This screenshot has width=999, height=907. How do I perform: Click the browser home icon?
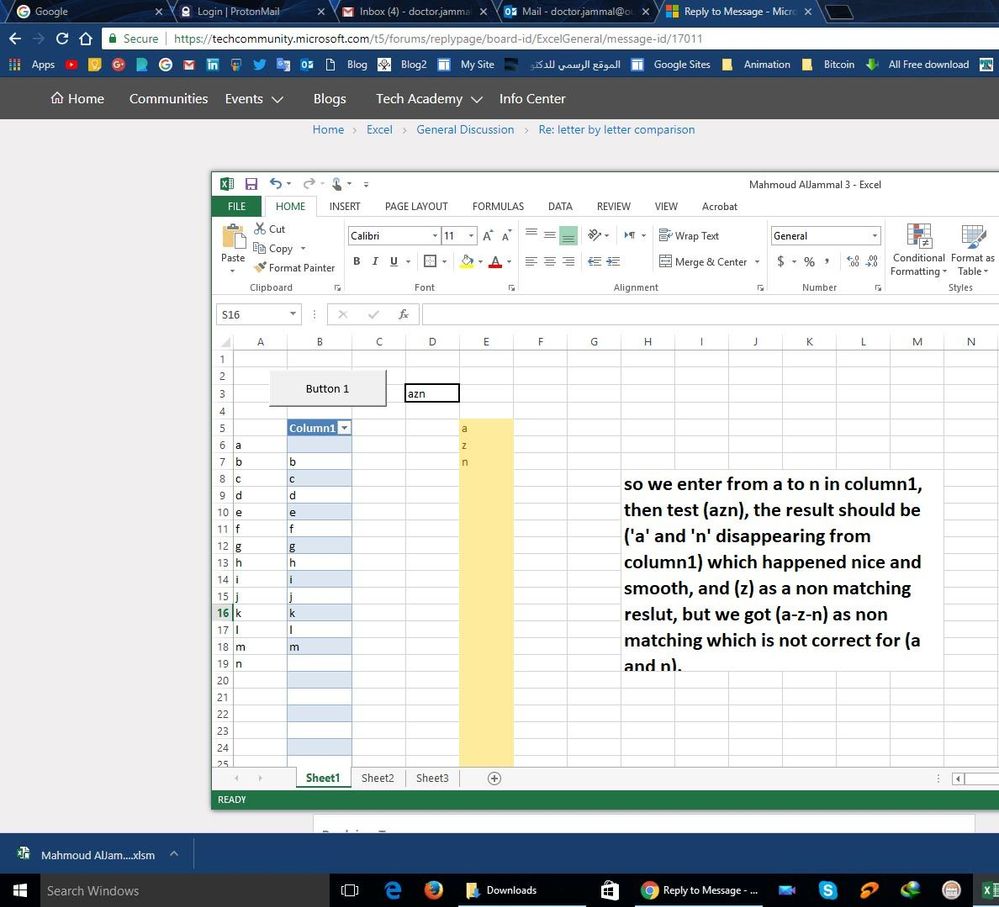tap(86, 38)
